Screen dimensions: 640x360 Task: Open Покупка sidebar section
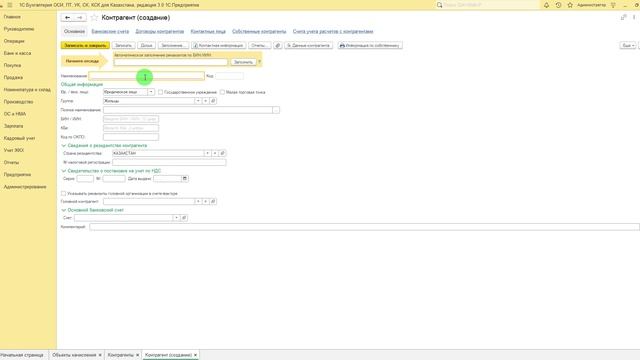(x=13, y=65)
